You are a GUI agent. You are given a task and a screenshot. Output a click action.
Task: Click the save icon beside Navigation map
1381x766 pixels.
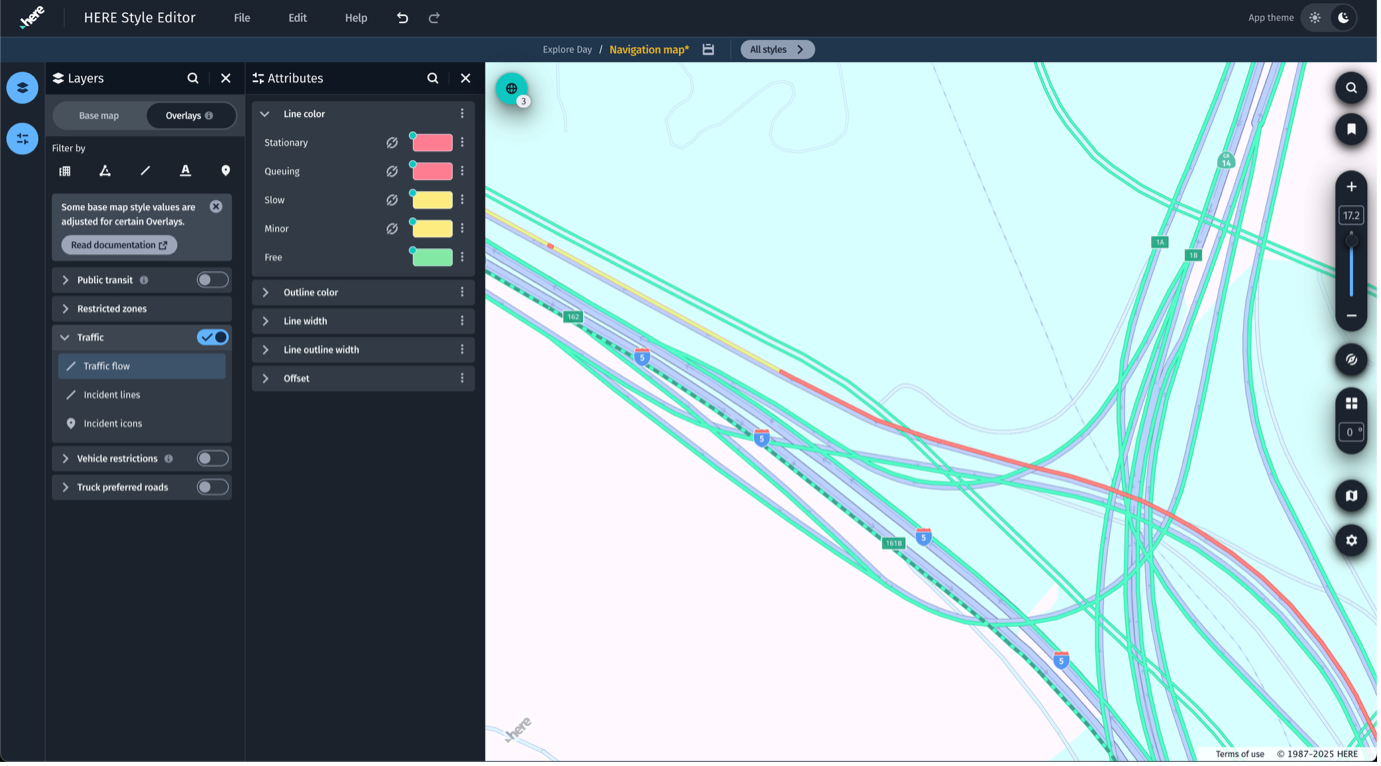click(x=710, y=49)
